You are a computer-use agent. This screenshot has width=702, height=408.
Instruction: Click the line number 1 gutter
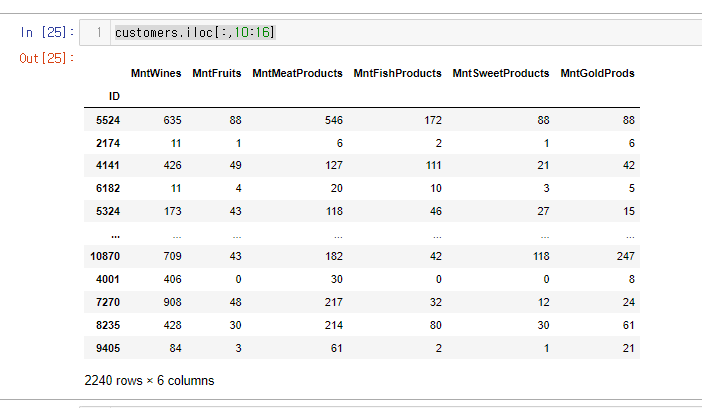98,32
